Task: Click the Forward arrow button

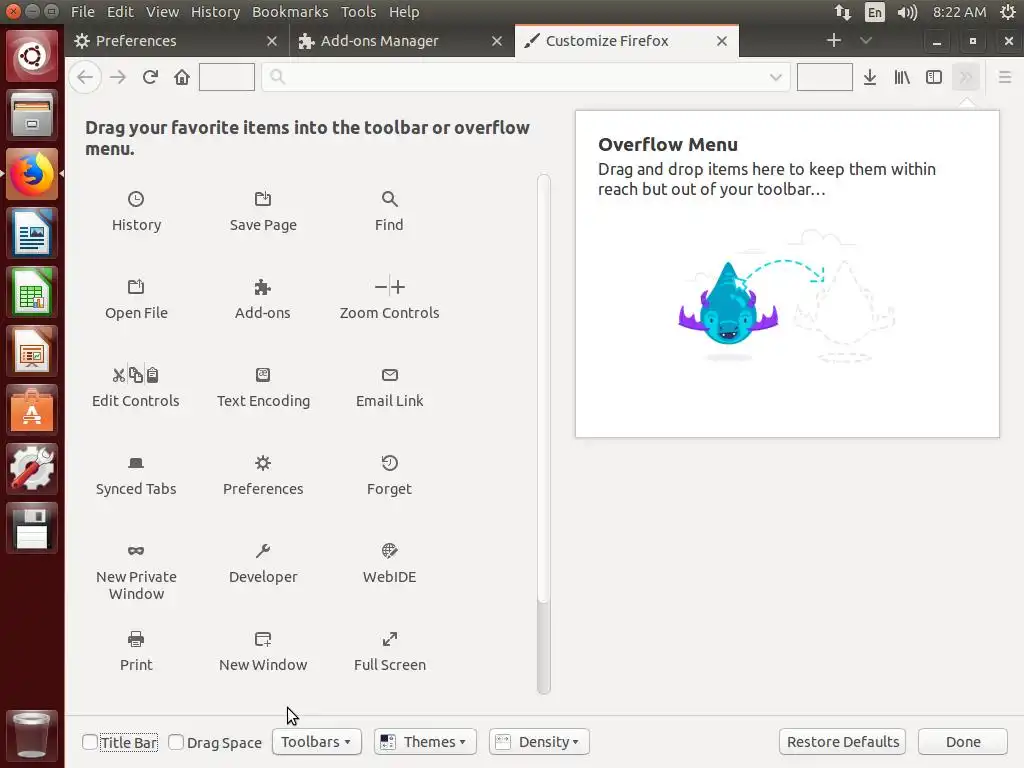Action: click(118, 77)
